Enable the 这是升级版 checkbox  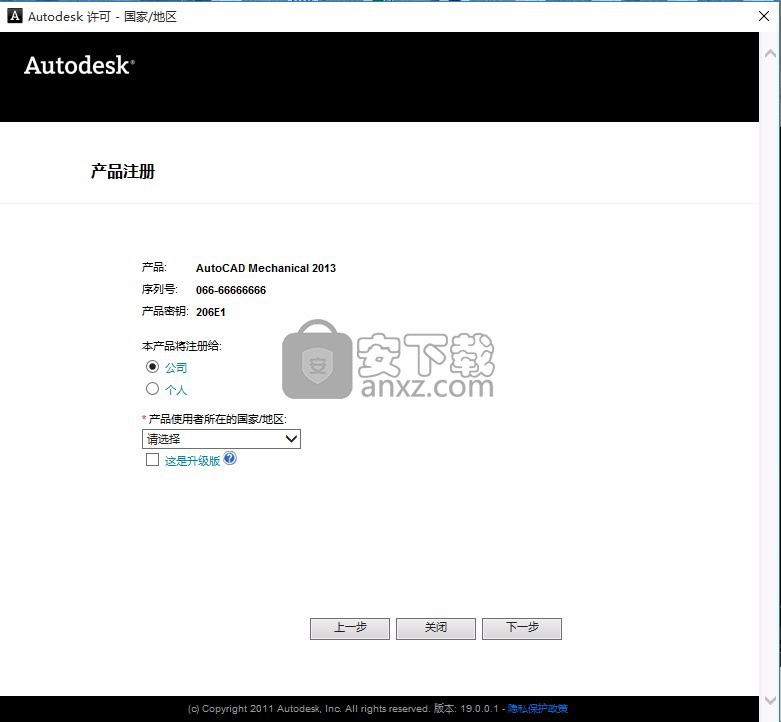click(152, 459)
